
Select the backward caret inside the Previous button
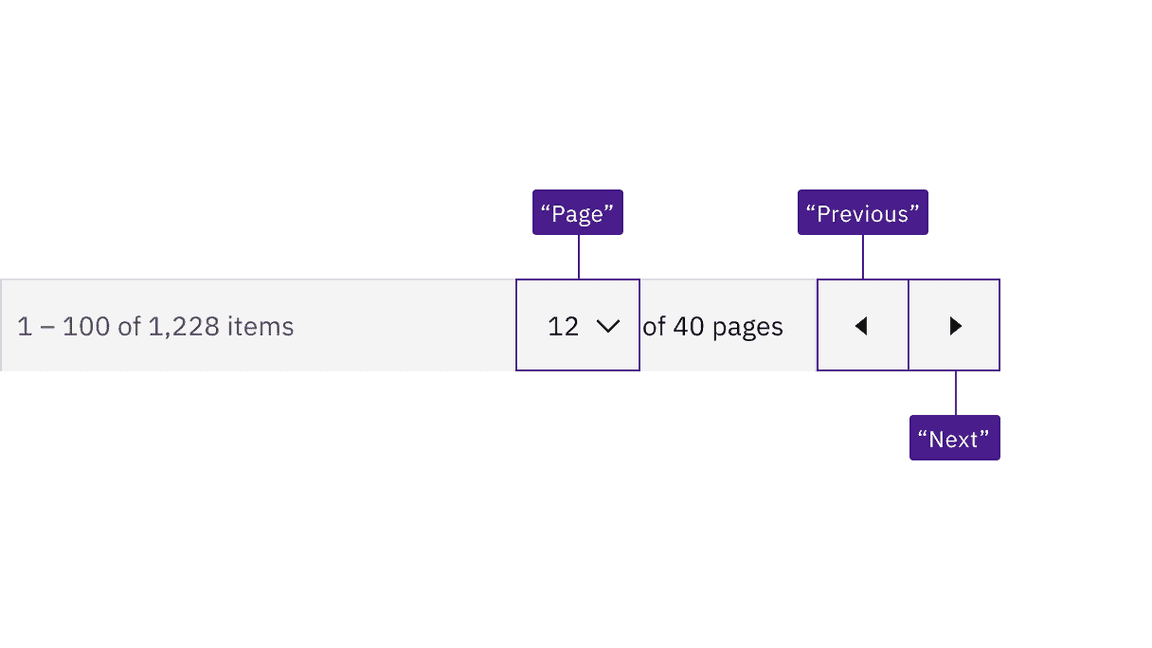tap(861, 325)
